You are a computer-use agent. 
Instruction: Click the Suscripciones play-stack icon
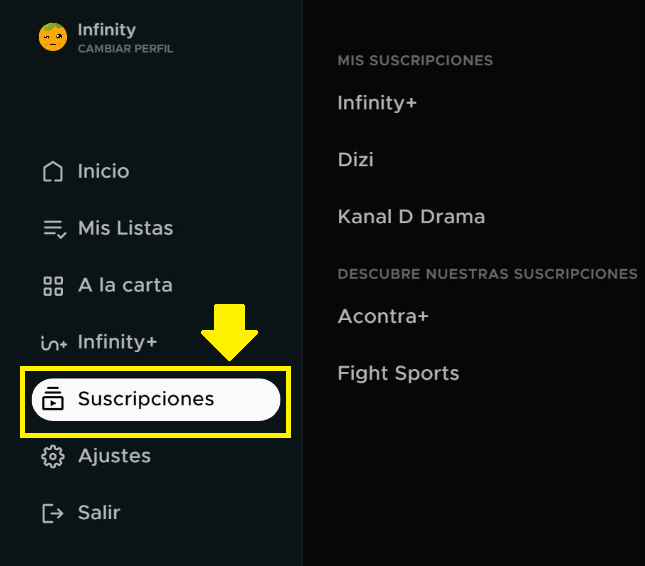53,399
